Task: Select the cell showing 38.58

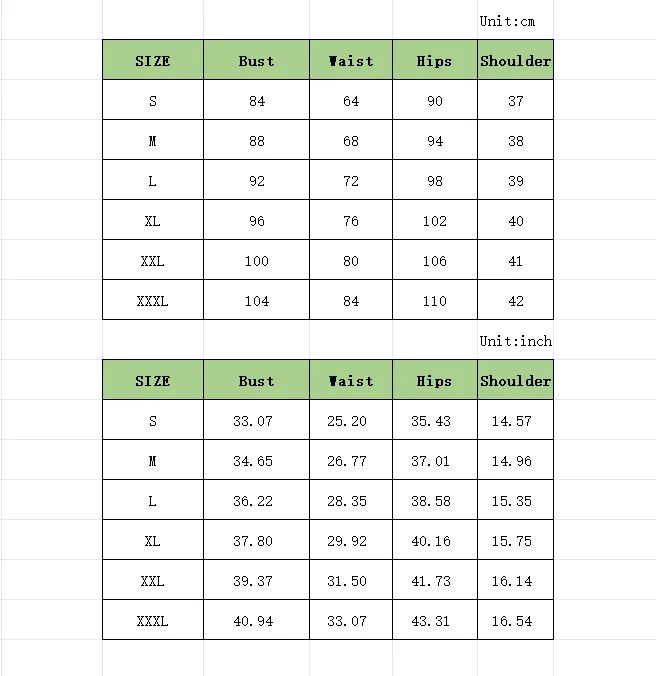Action: coord(435,500)
